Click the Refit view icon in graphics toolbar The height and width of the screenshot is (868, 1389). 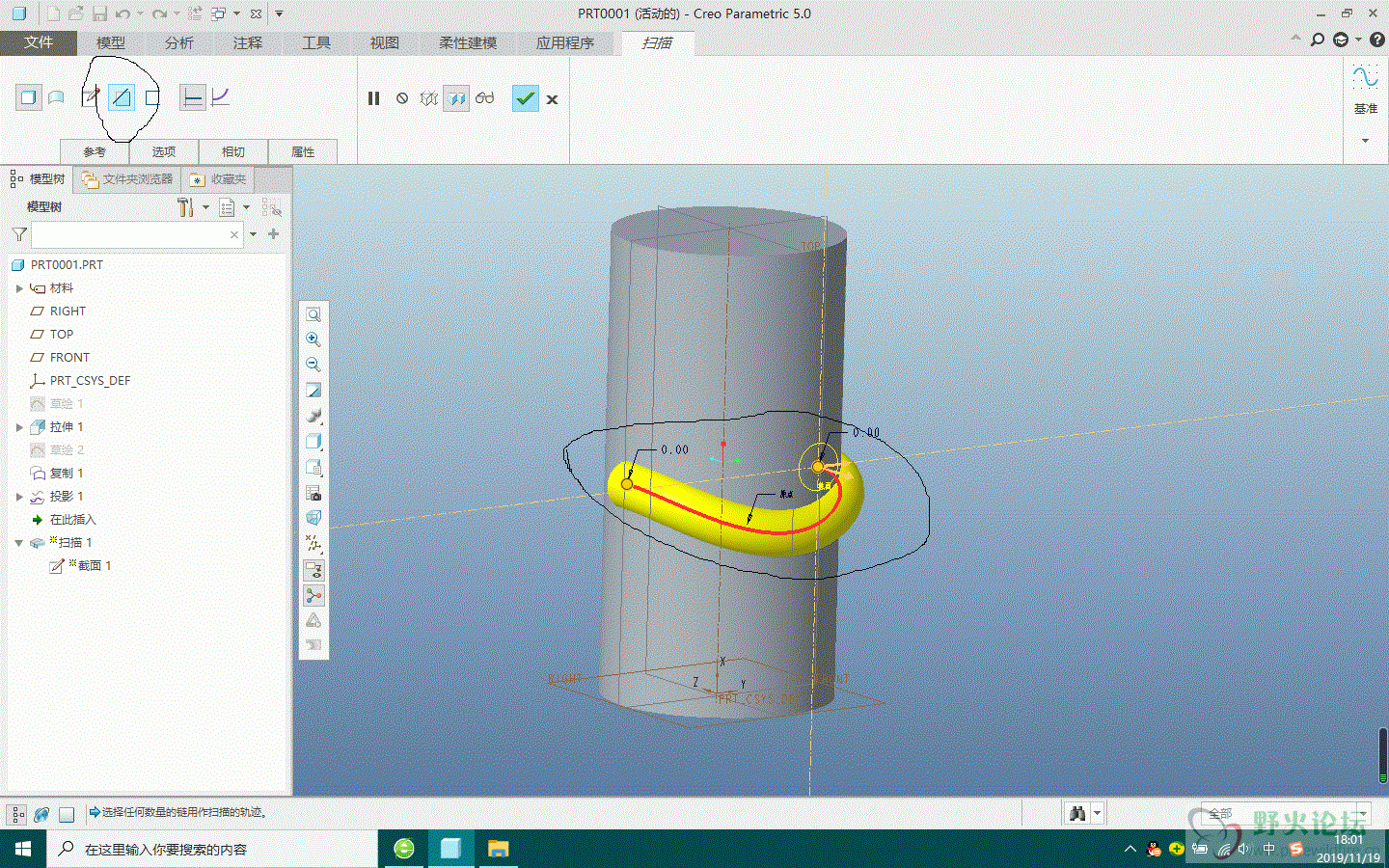pos(313,314)
